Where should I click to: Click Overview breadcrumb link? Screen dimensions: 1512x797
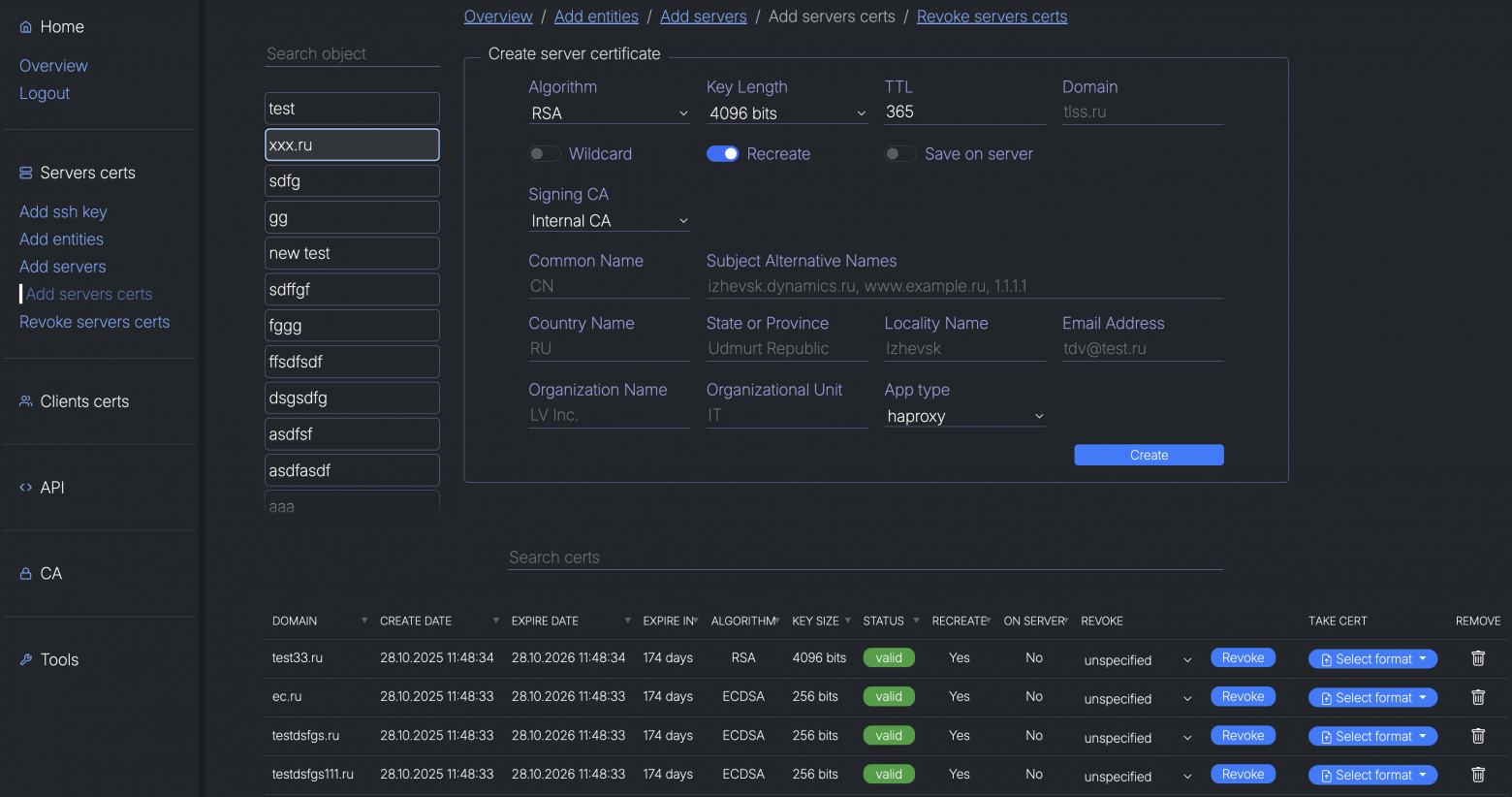click(498, 16)
